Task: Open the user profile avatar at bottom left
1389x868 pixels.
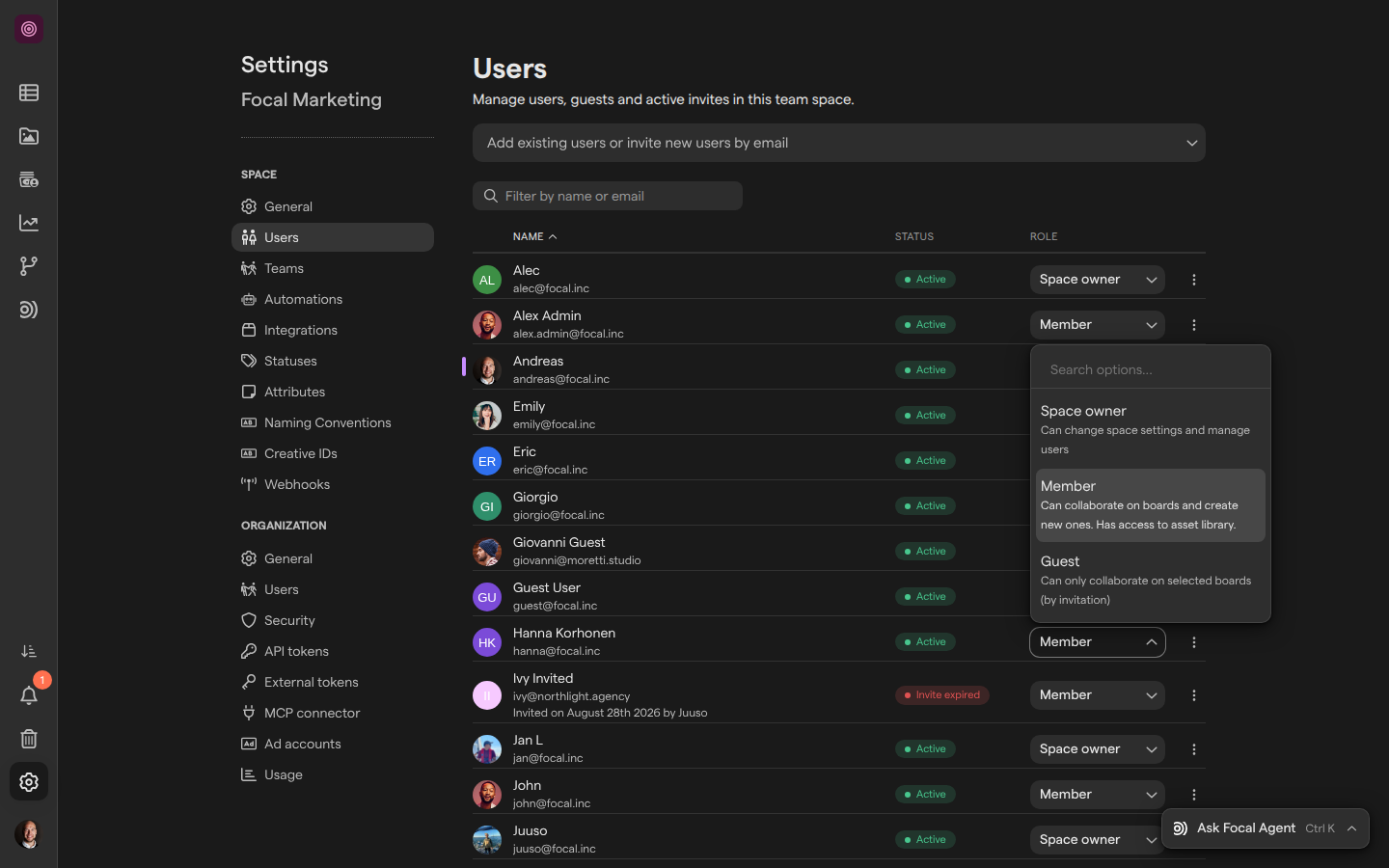Action: click(x=29, y=834)
